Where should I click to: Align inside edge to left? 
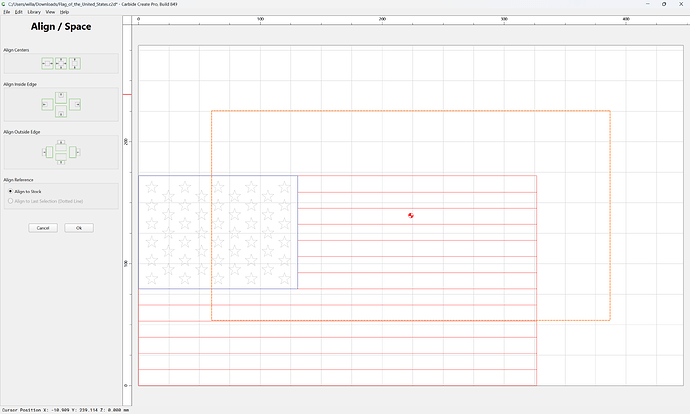pyautogui.click(x=48, y=105)
